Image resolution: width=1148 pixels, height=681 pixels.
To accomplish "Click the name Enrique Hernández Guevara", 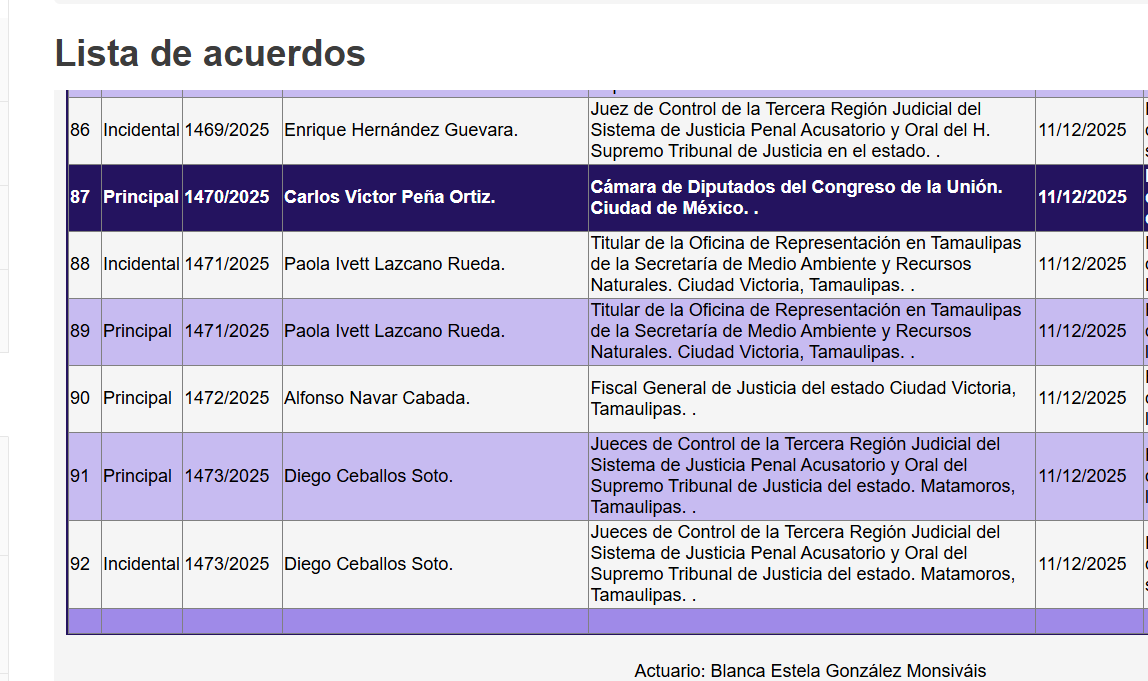I will coord(400,130).
